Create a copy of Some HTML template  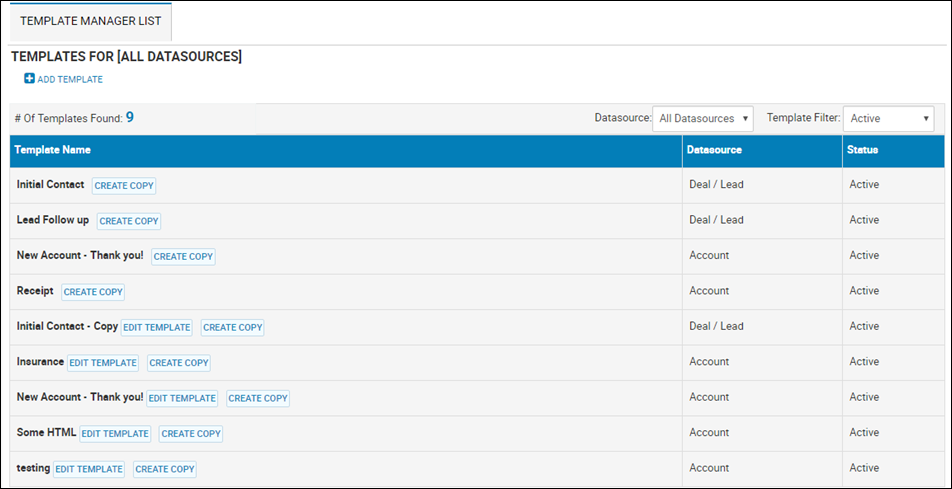(x=191, y=434)
